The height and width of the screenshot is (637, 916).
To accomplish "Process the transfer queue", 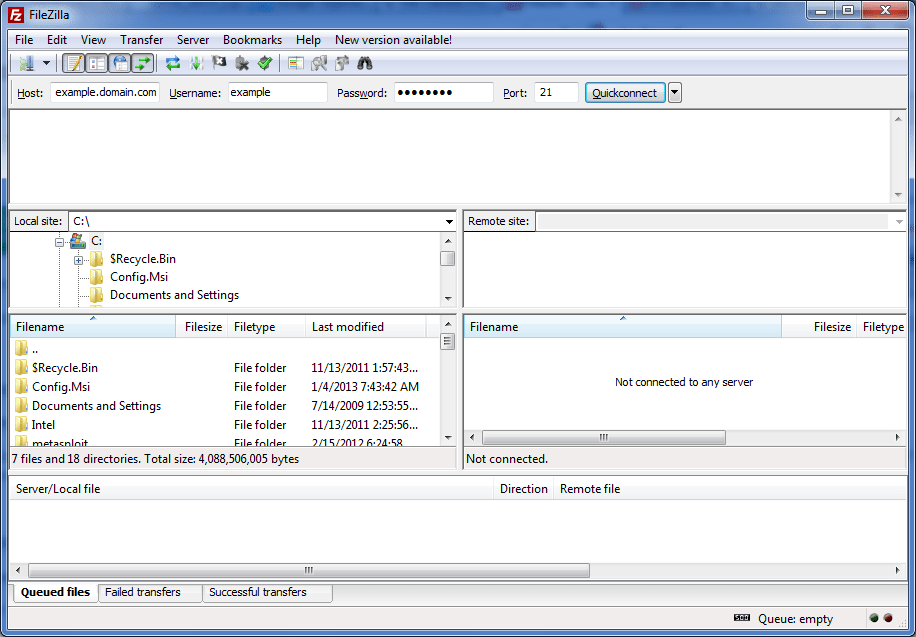I will coord(194,62).
